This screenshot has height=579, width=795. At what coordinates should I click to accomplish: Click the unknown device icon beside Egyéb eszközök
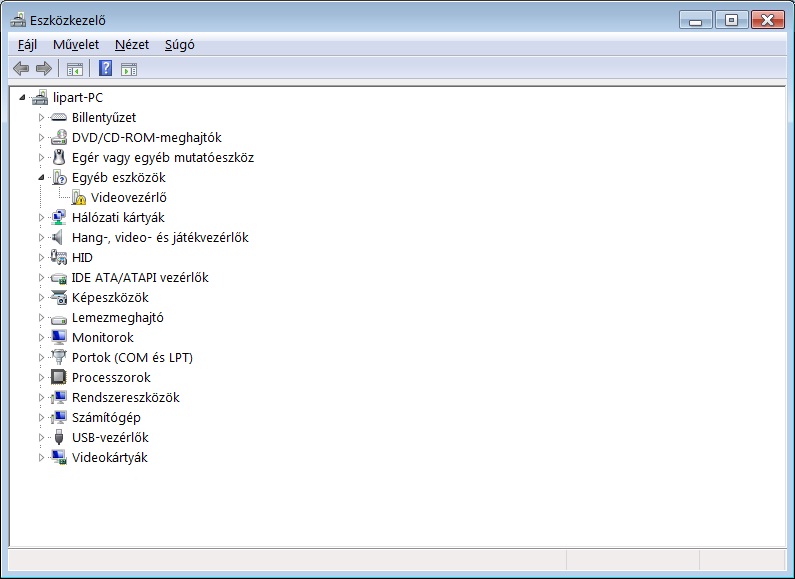point(59,177)
